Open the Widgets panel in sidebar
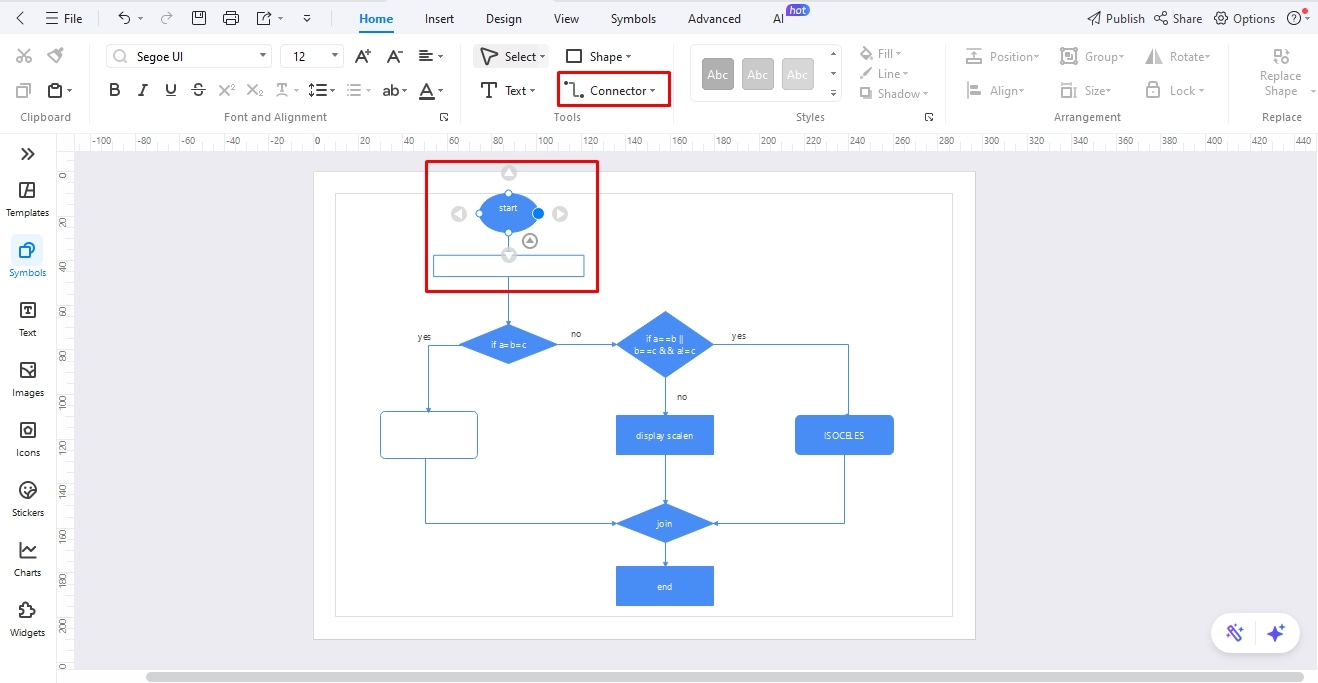The image size is (1318, 683). (27, 619)
